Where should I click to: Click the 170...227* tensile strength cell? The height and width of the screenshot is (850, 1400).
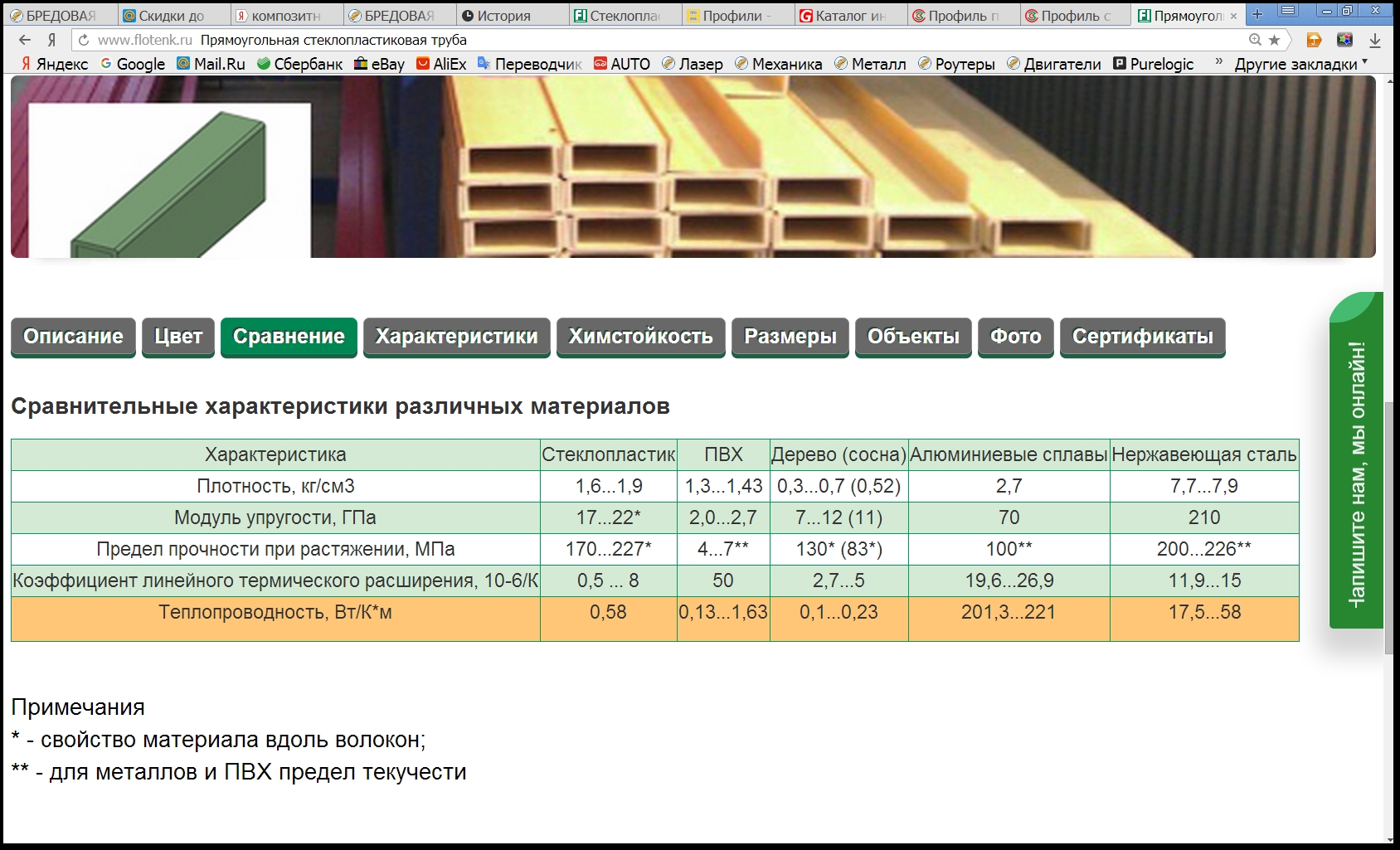pos(609,549)
